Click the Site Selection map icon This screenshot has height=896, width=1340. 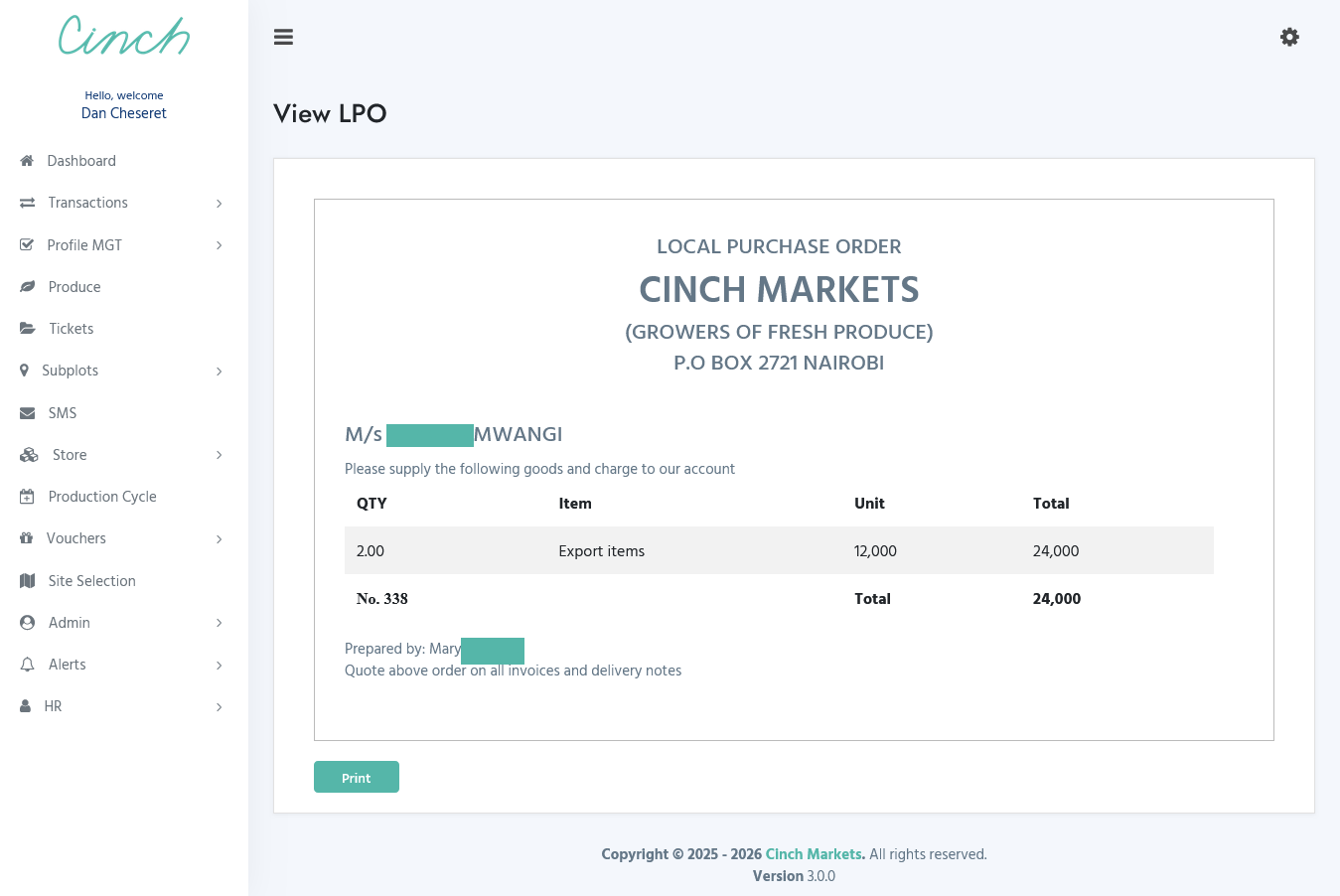26,581
